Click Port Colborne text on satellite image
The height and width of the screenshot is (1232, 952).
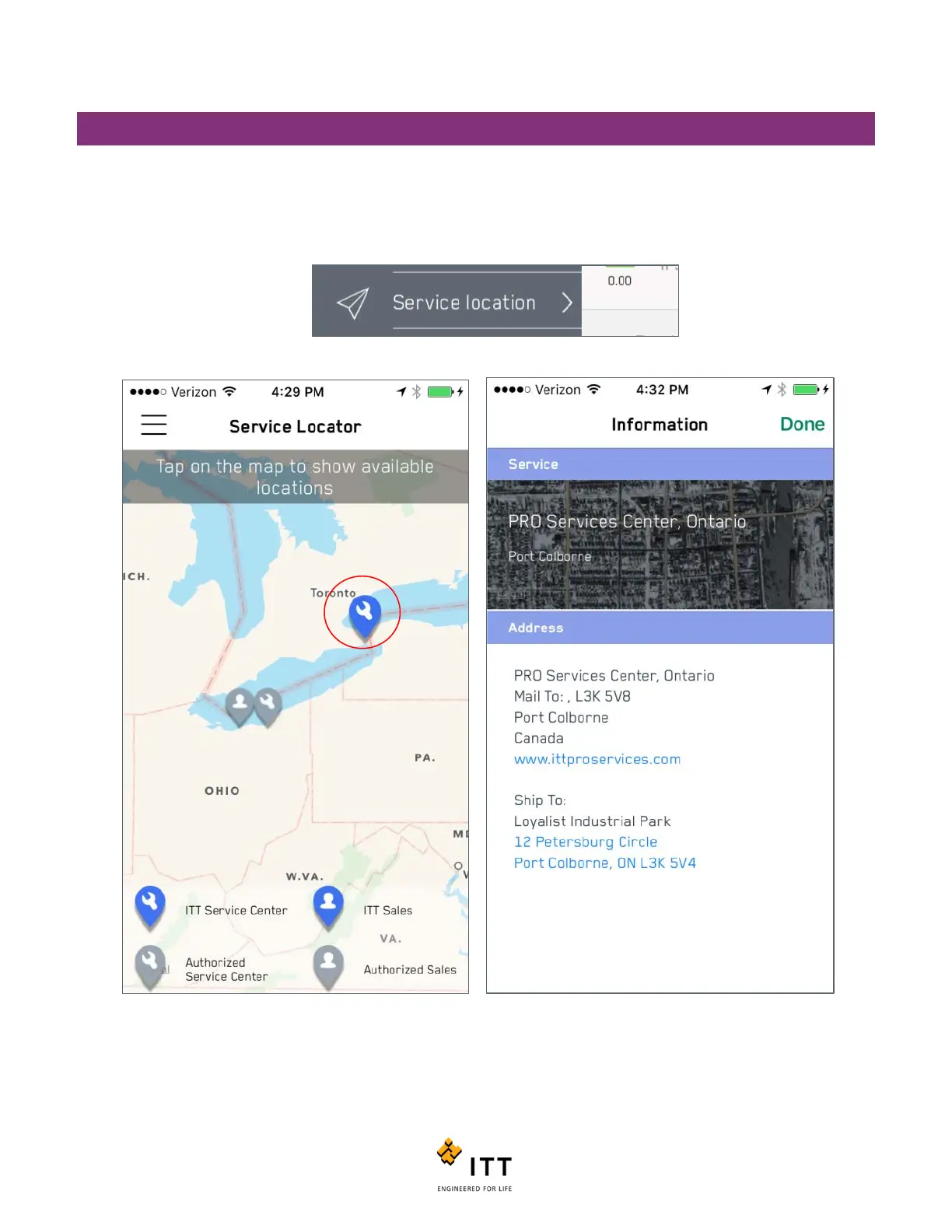point(549,556)
